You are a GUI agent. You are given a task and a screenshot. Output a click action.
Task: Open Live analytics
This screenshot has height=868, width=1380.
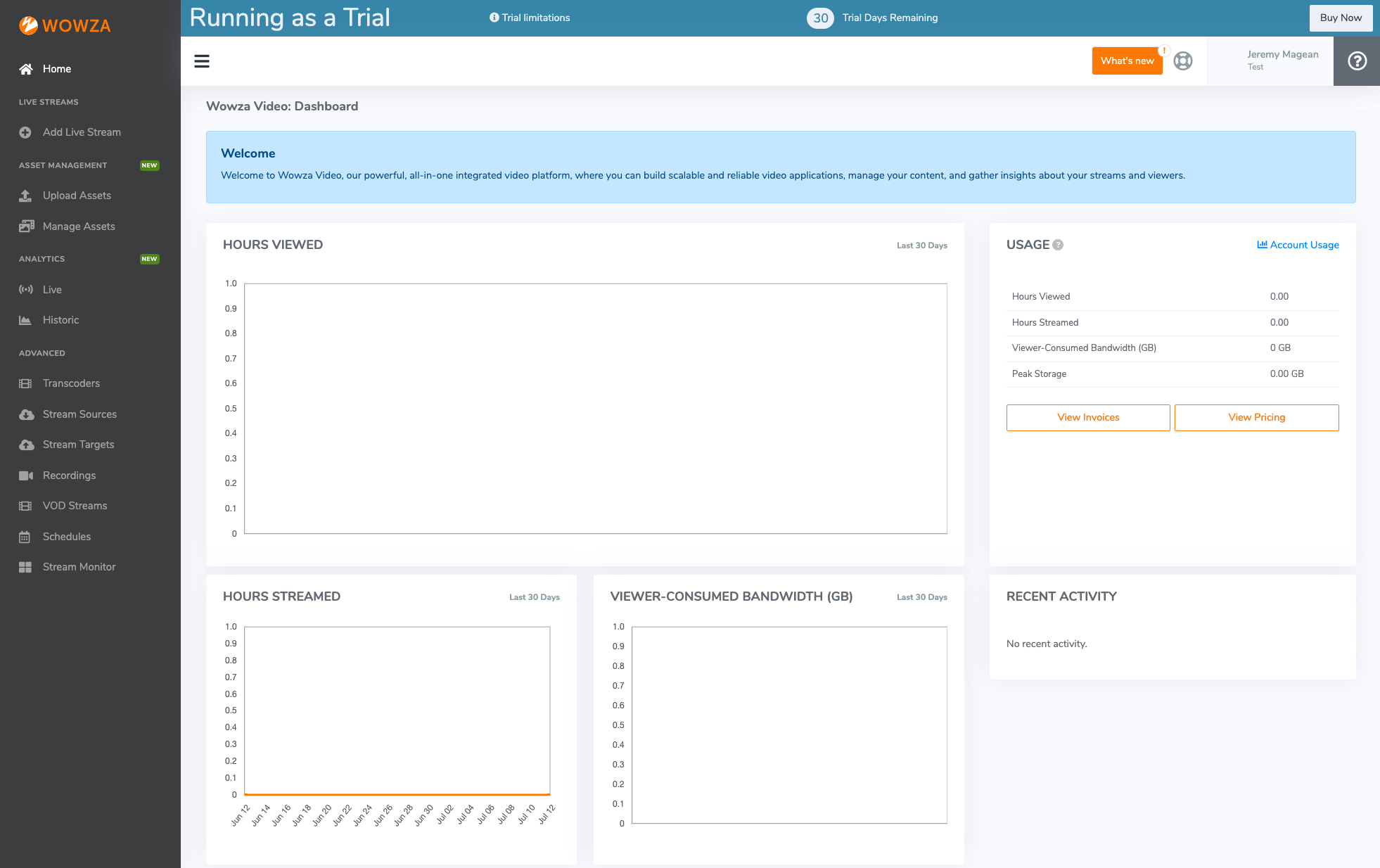[x=52, y=290]
